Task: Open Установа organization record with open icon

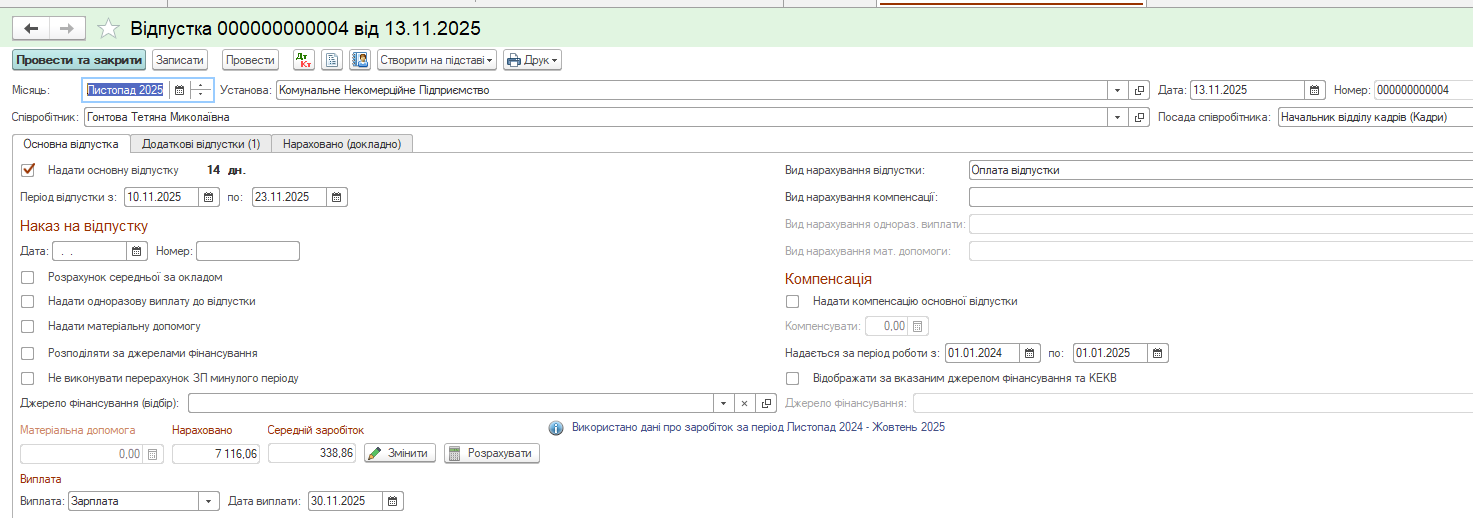Action: tap(1139, 90)
